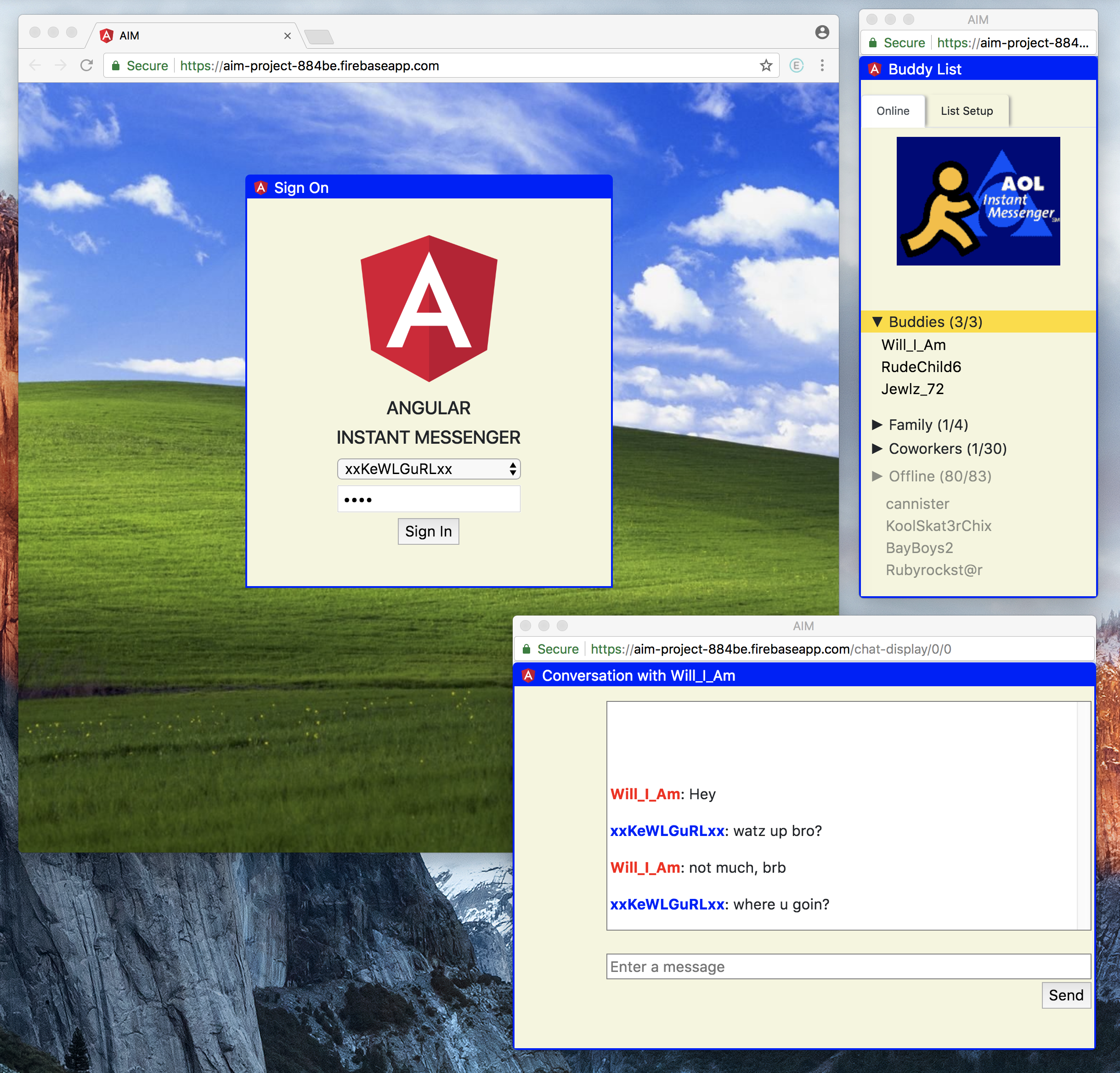
Task: Switch to the List Setup tab
Action: coord(966,111)
